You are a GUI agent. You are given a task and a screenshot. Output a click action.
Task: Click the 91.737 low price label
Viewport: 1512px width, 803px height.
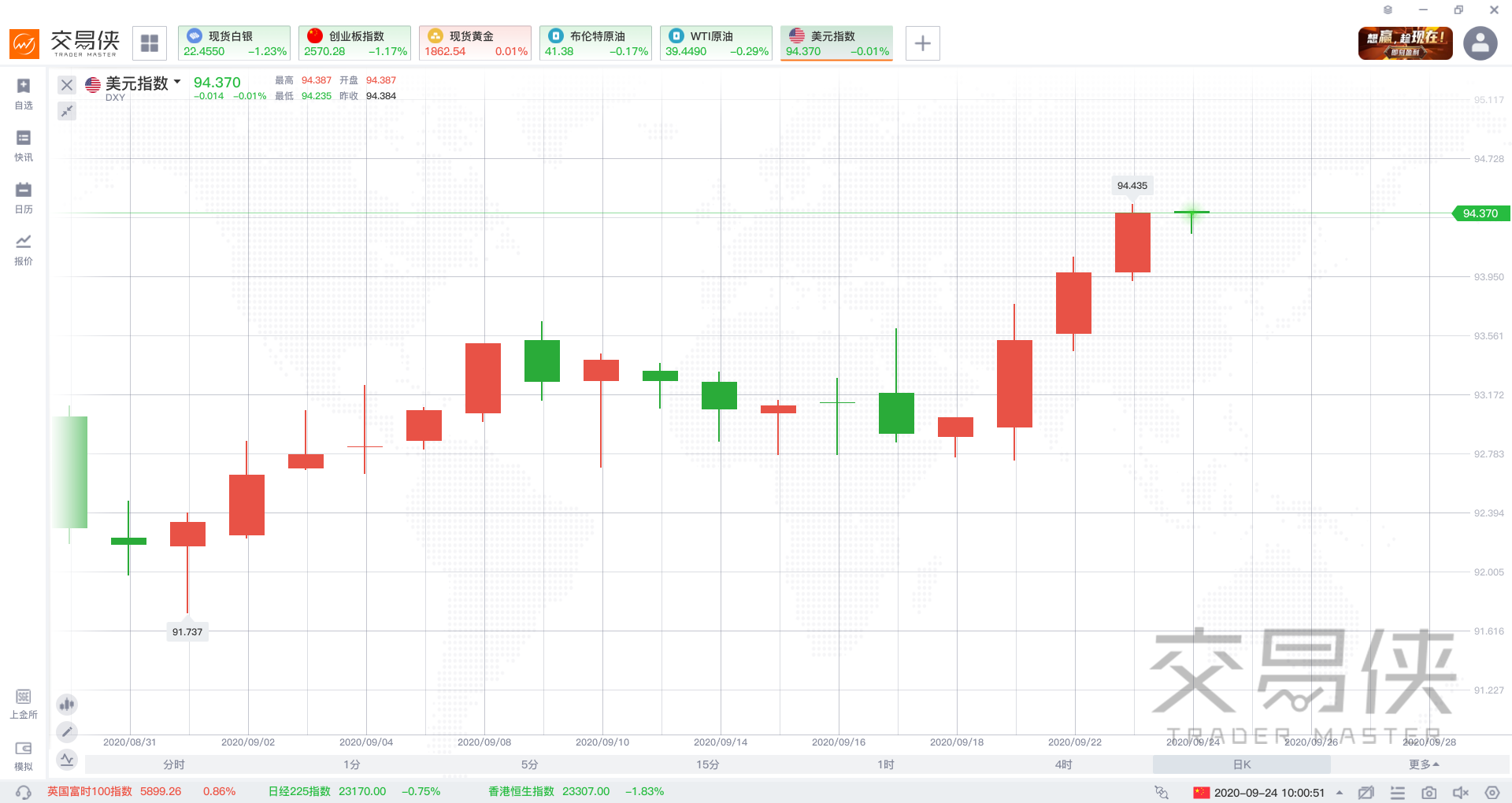pos(187,631)
